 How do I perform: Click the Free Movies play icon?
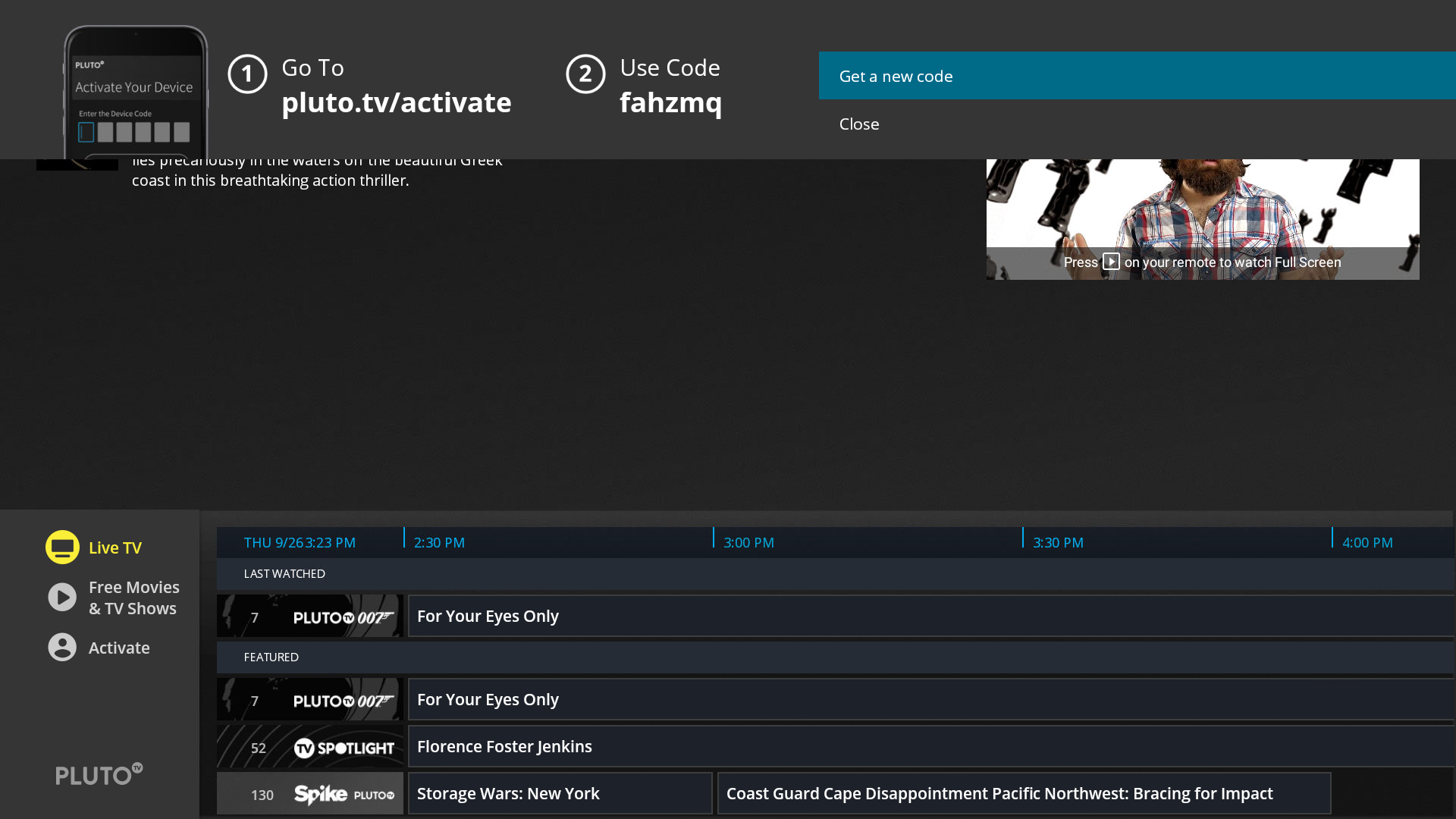tap(62, 598)
